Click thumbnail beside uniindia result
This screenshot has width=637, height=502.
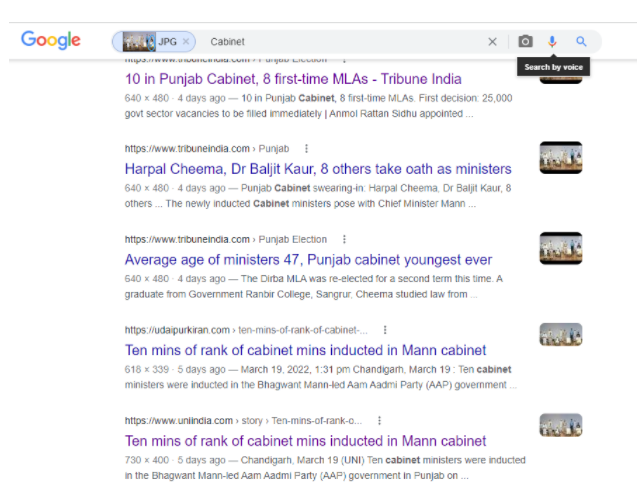coord(560,425)
